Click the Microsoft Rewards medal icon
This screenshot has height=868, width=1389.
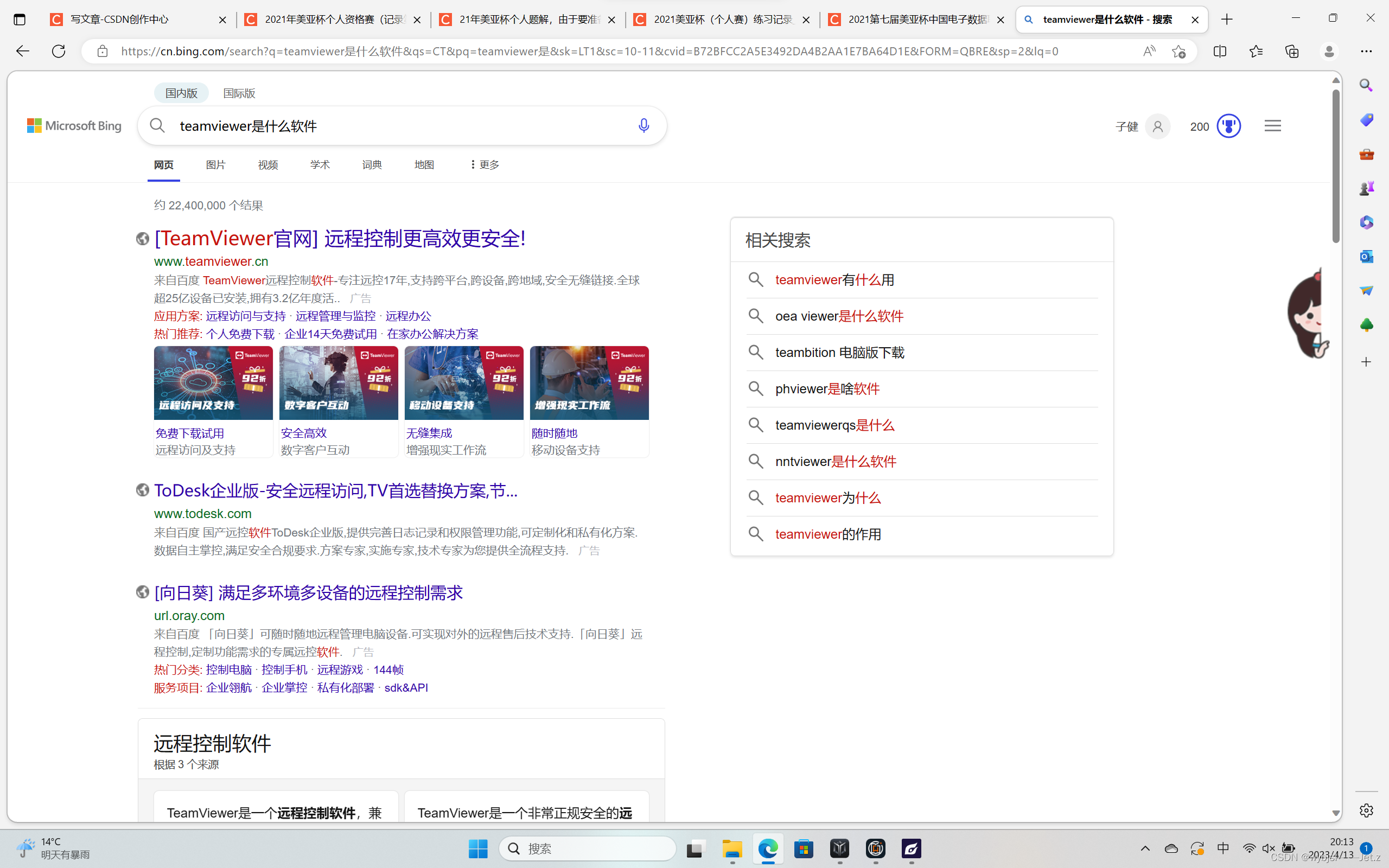[1229, 126]
